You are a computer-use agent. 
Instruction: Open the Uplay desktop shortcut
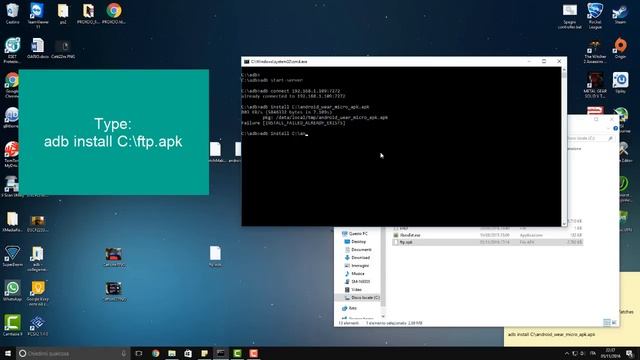[x=620, y=82]
